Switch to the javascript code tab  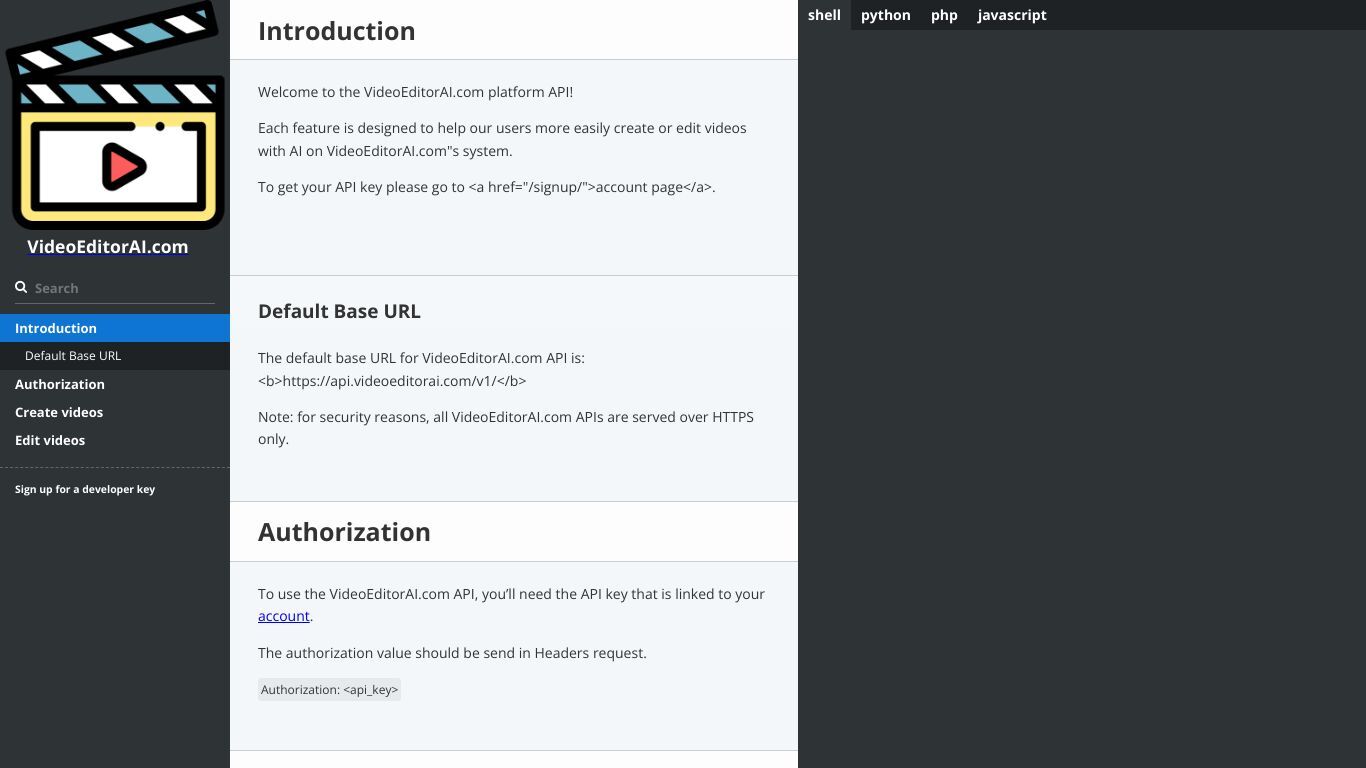(1012, 15)
